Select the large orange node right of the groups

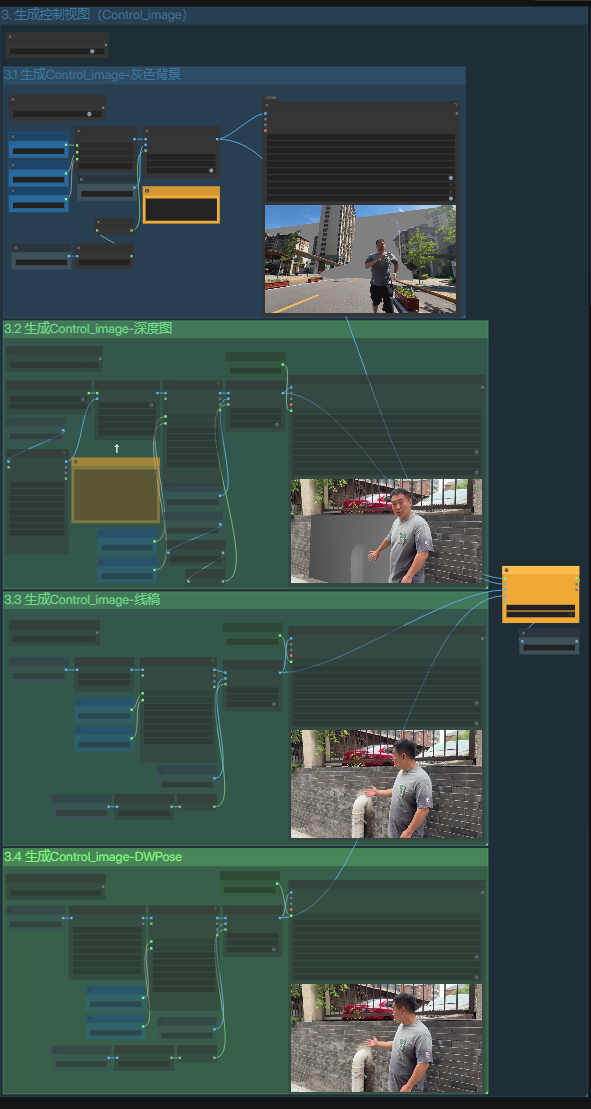pyautogui.click(x=541, y=594)
